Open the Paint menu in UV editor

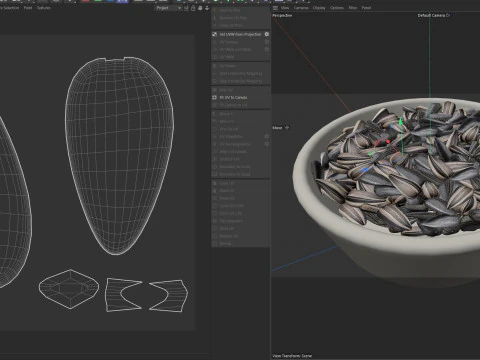coord(28,8)
